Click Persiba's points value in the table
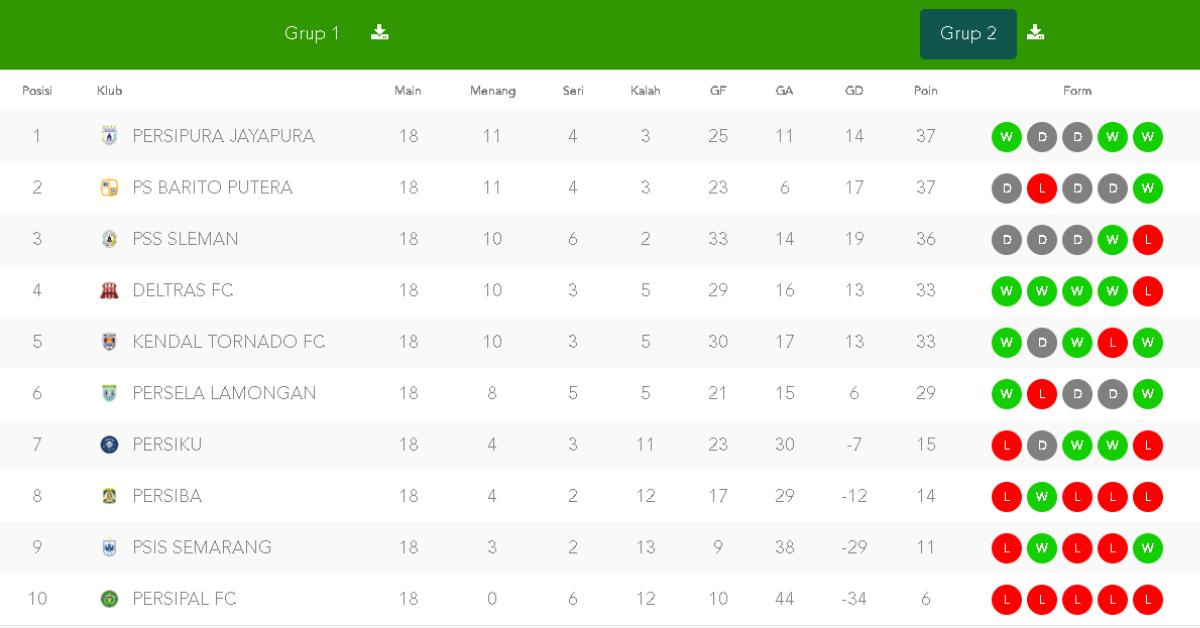Screen dimensions: 1200x628 [x=925, y=496]
